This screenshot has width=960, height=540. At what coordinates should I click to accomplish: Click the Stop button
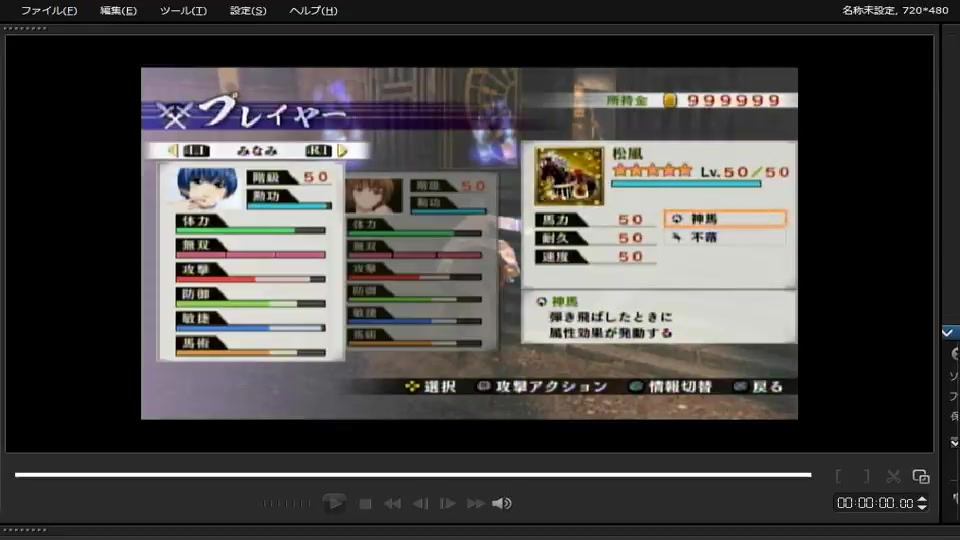pyautogui.click(x=366, y=504)
